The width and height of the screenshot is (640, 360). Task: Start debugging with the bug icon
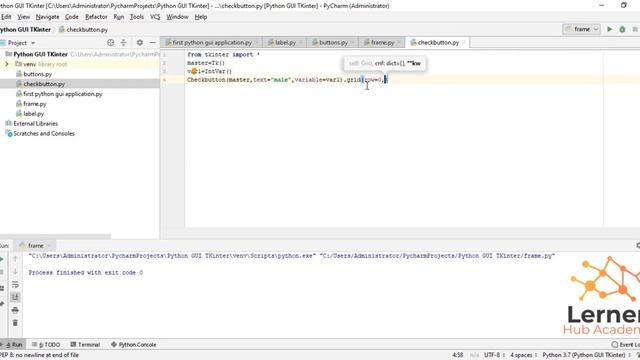(622, 29)
